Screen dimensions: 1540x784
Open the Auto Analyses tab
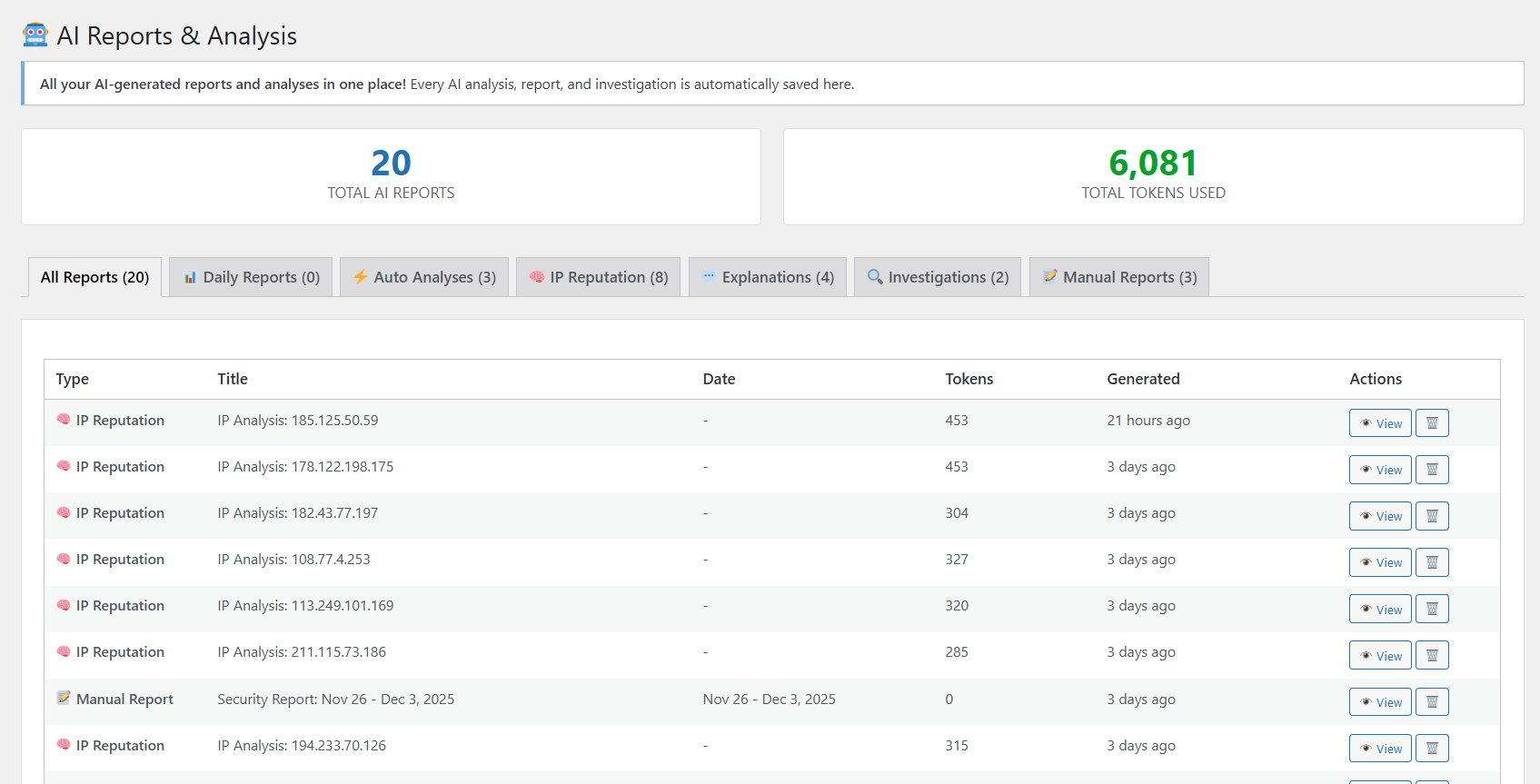click(x=424, y=277)
